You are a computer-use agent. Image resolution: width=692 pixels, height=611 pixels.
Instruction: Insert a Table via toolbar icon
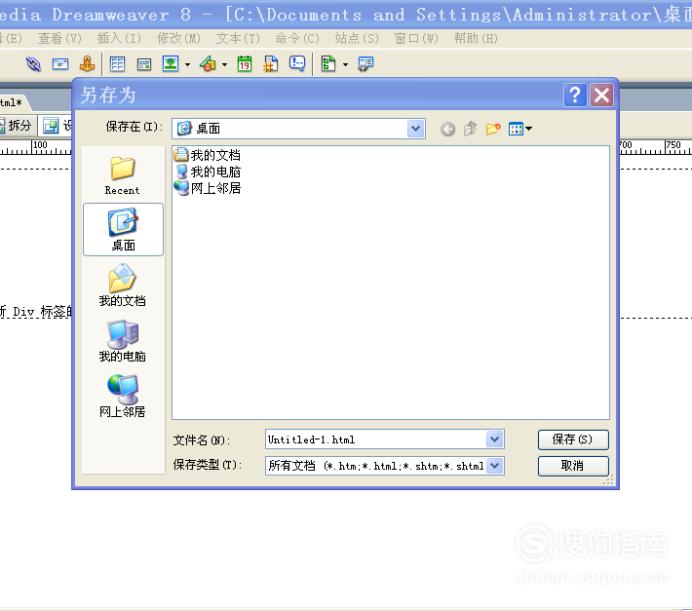117,64
